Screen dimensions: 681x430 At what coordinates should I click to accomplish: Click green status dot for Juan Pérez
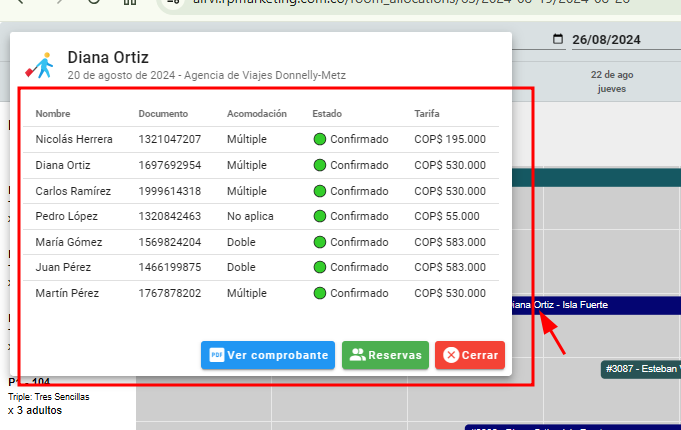(320, 268)
